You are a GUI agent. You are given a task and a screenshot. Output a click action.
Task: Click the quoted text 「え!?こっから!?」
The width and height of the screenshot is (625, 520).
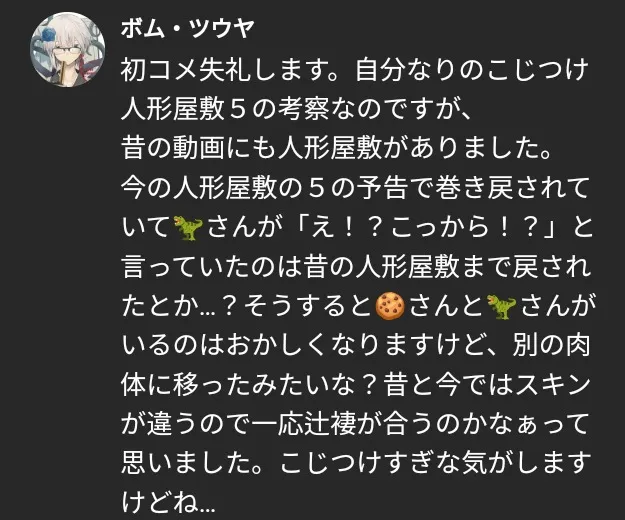point(425,228)
